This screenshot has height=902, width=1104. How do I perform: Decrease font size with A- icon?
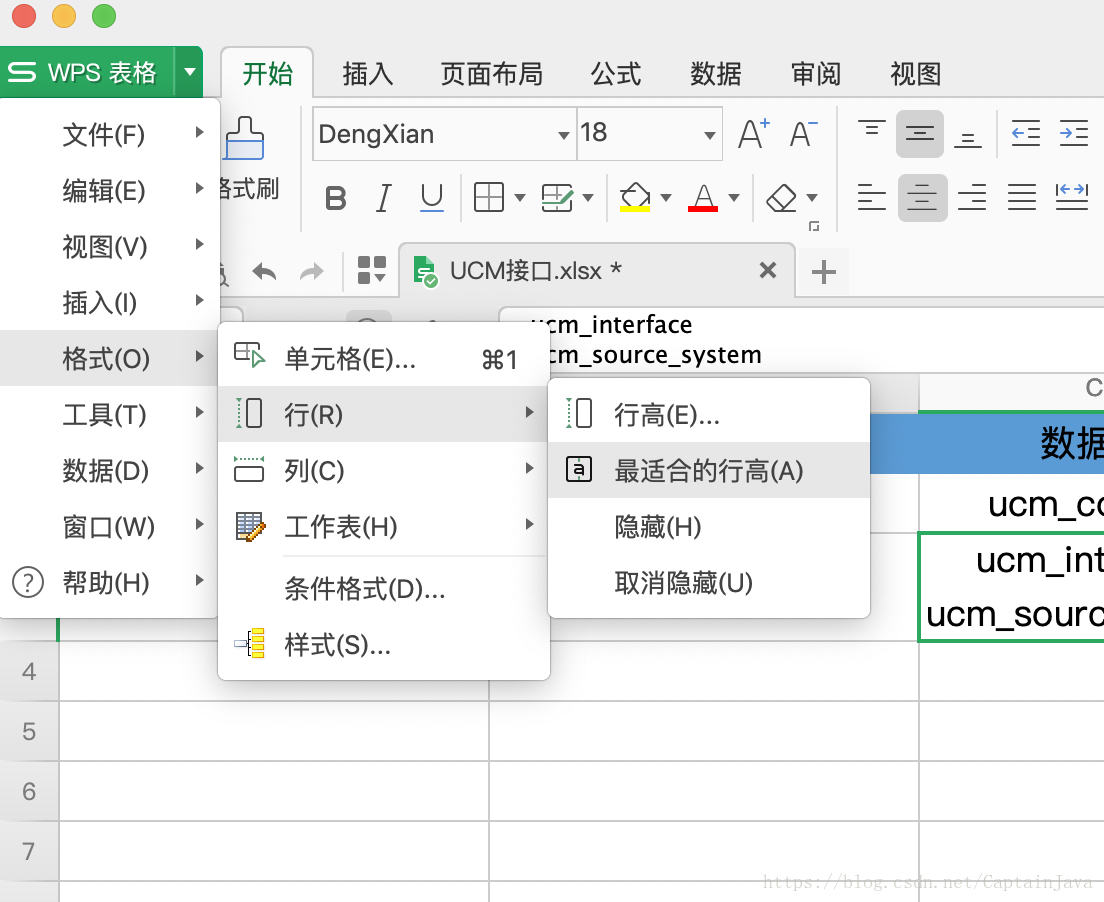point(803,133)
